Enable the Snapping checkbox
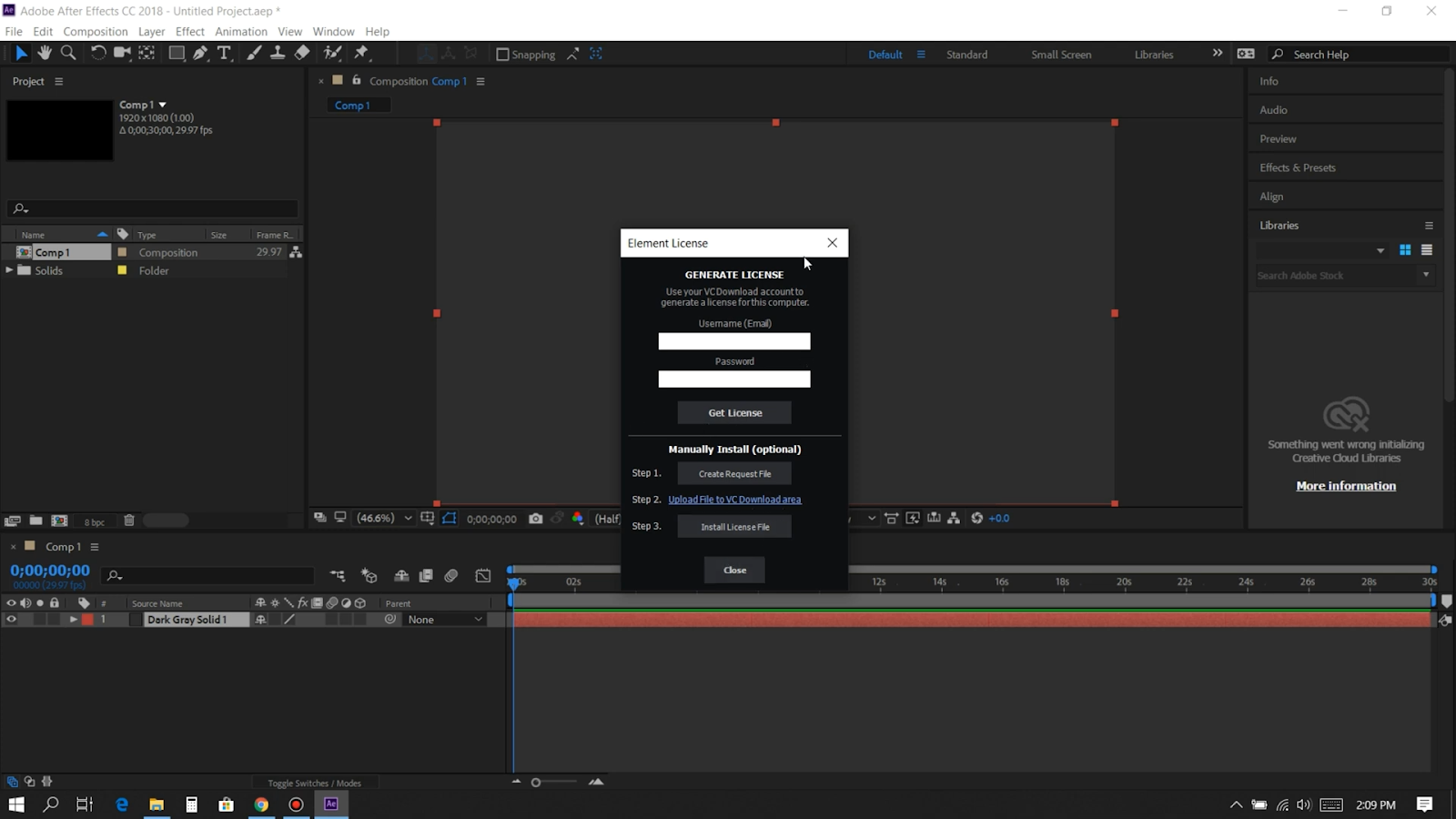The height and width of the screenshot is (819, 1456). (x=502, y=55)
